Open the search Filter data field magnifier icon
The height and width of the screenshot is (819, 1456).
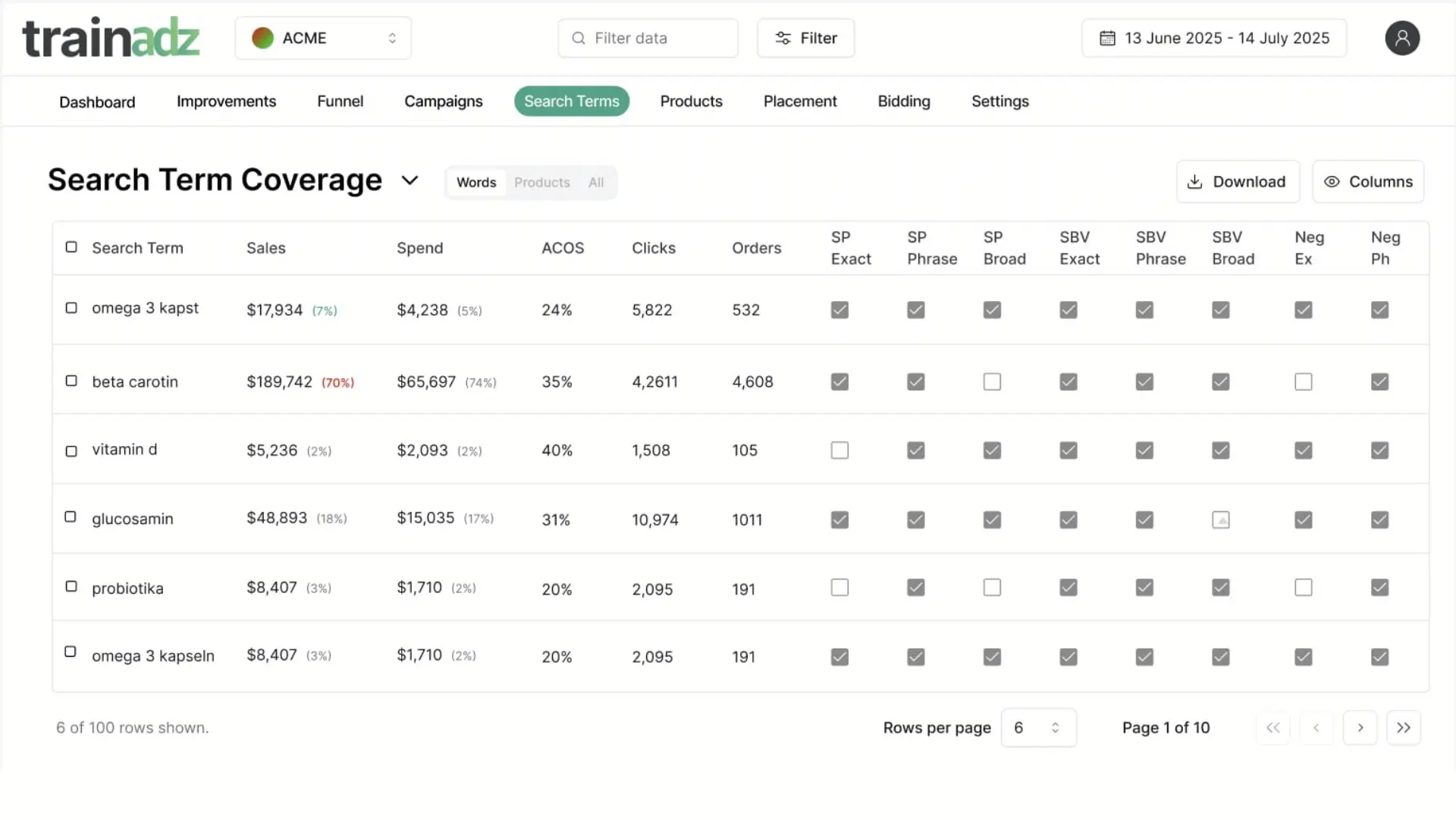[x=579, y=38]
